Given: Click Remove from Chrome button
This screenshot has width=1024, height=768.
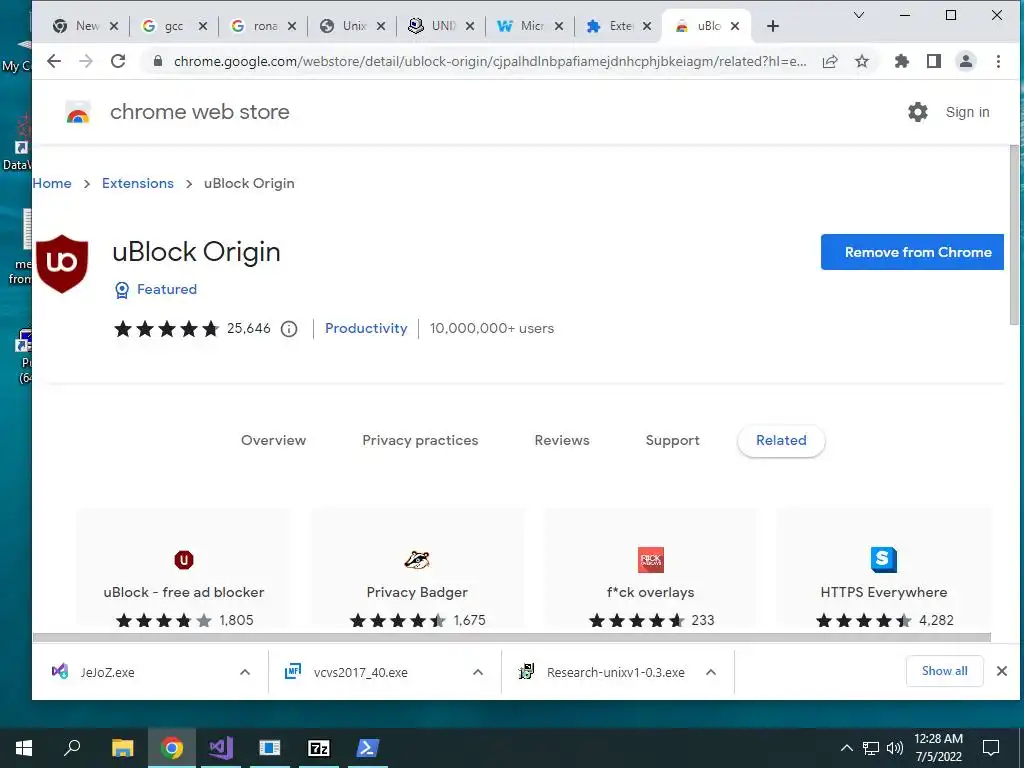Looking at the screenshot, I should (x=912, y=252).
